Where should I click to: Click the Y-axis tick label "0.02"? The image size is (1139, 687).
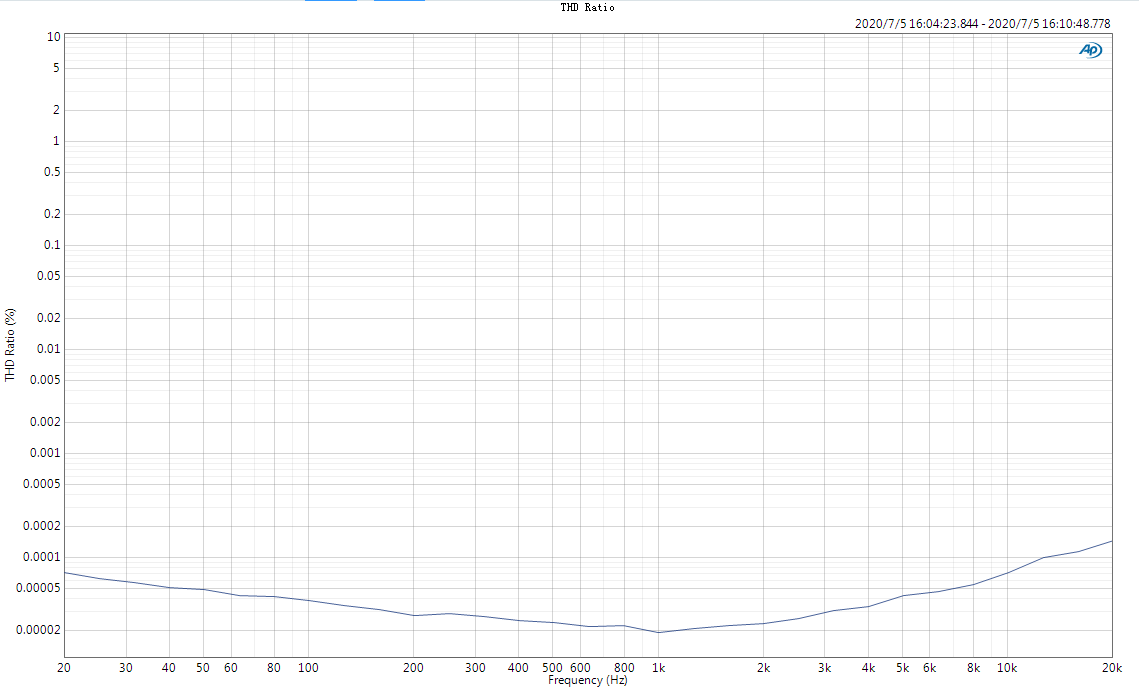pyautogui.click(x=49, y=318)
